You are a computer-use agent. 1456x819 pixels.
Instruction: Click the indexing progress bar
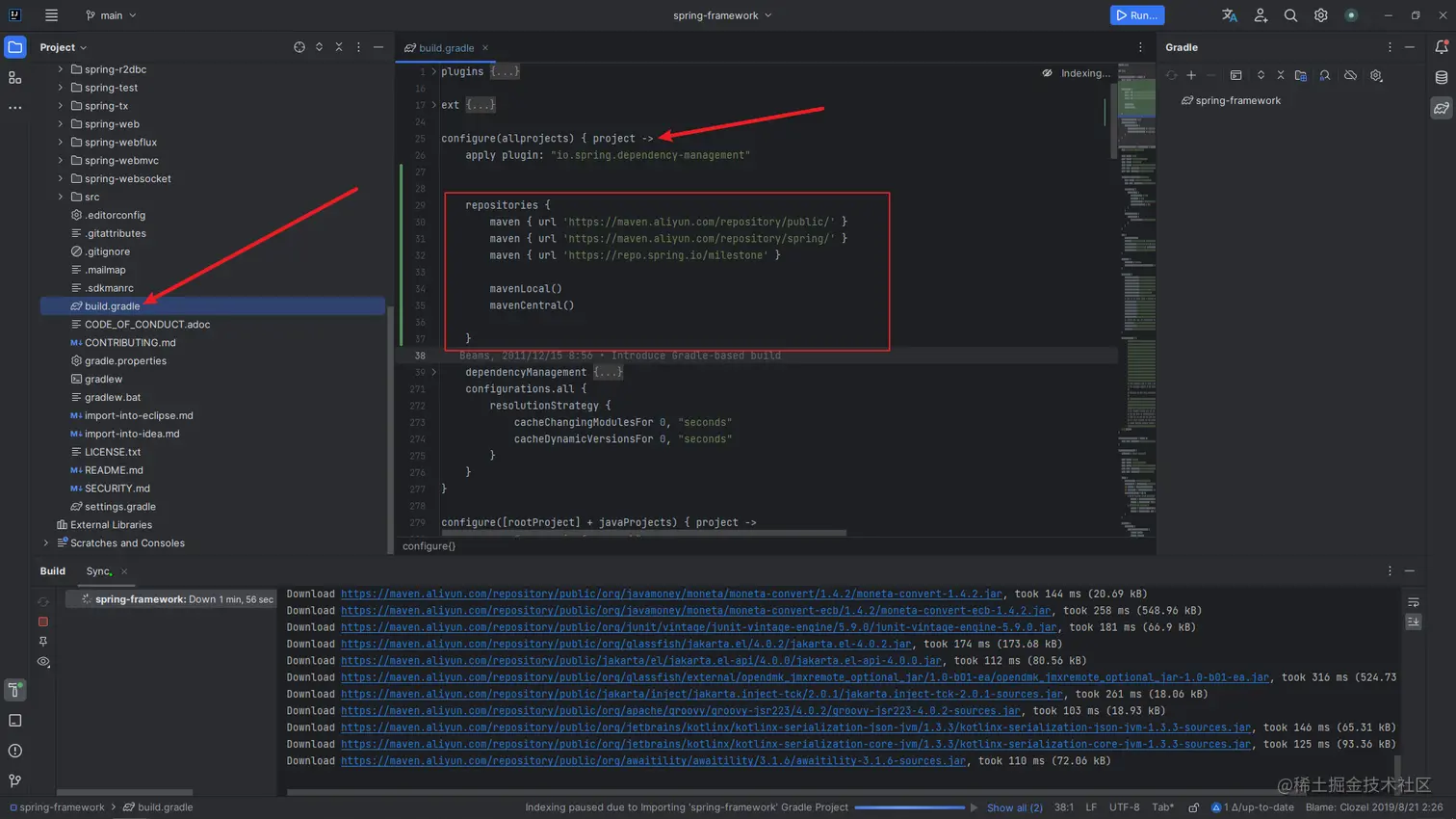click(x=909, y=807)
